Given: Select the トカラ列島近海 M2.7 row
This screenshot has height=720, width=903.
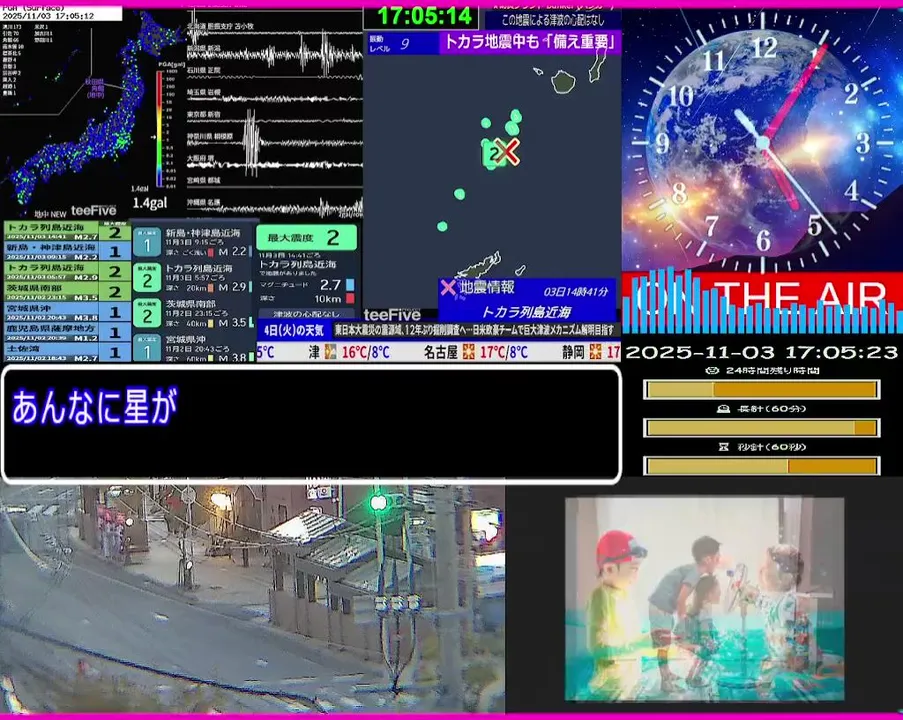Looking at the screenshot, I should (x=67, y=232).
